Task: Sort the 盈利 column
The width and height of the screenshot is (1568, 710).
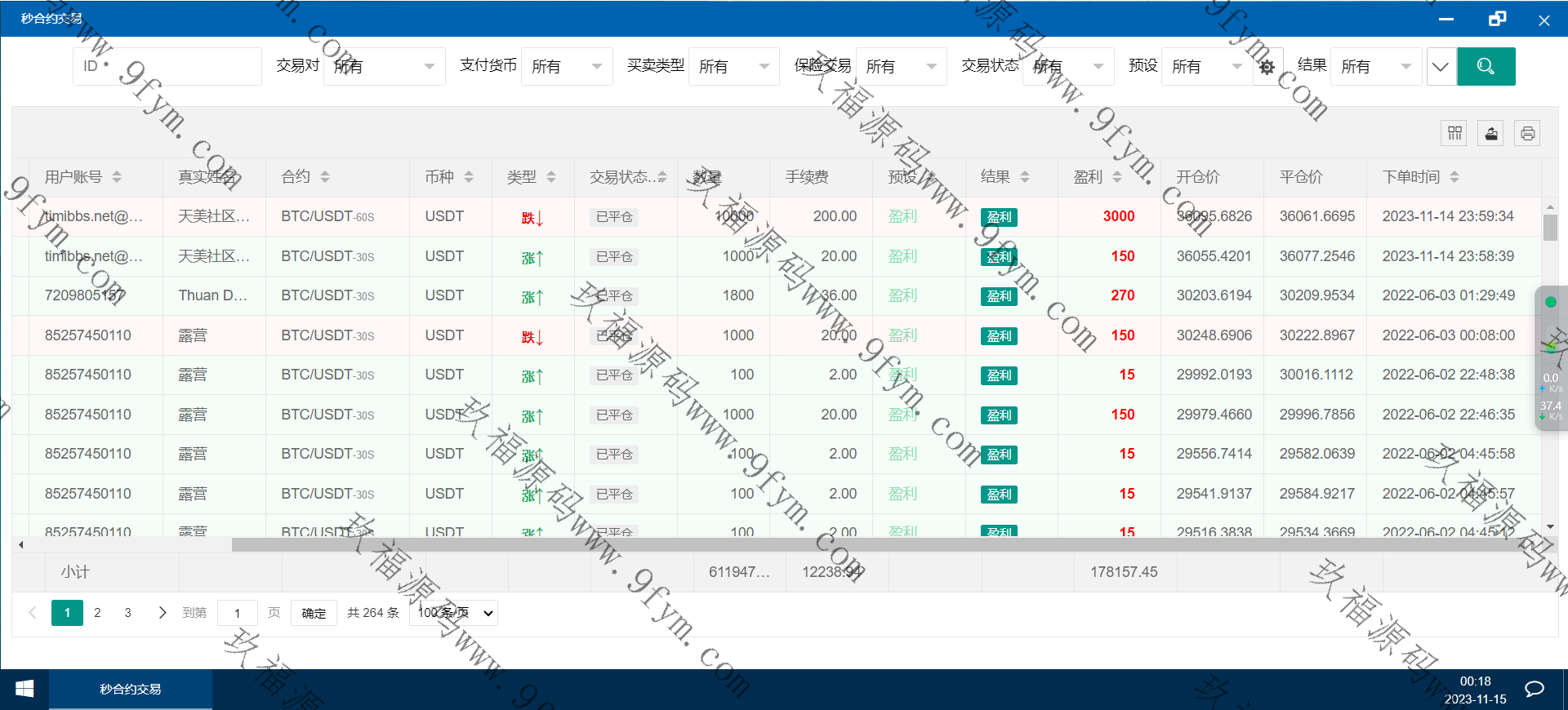Action: [1116, 177]
